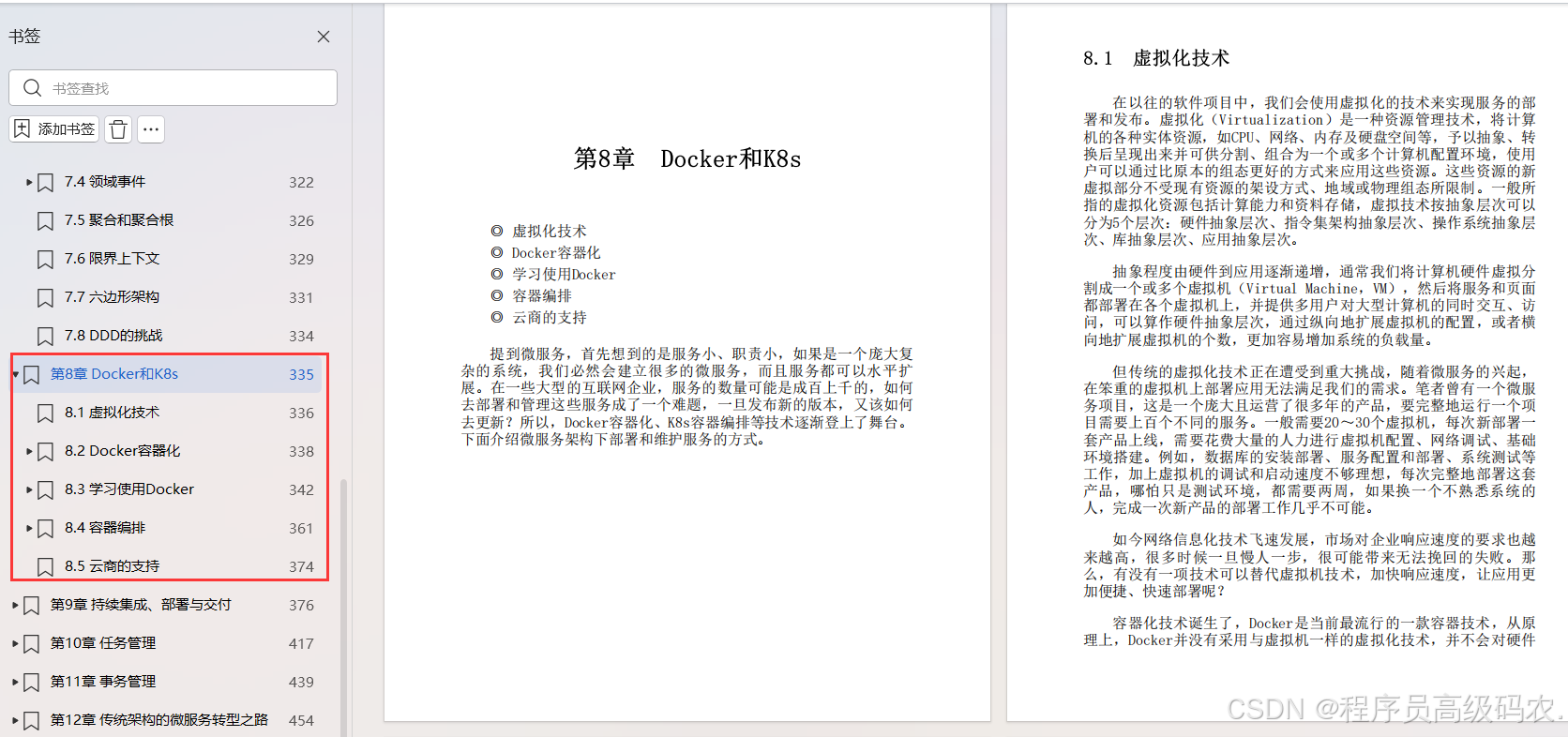Open bookmark 第9章 持续集成、部署与交付

point(141,605)
